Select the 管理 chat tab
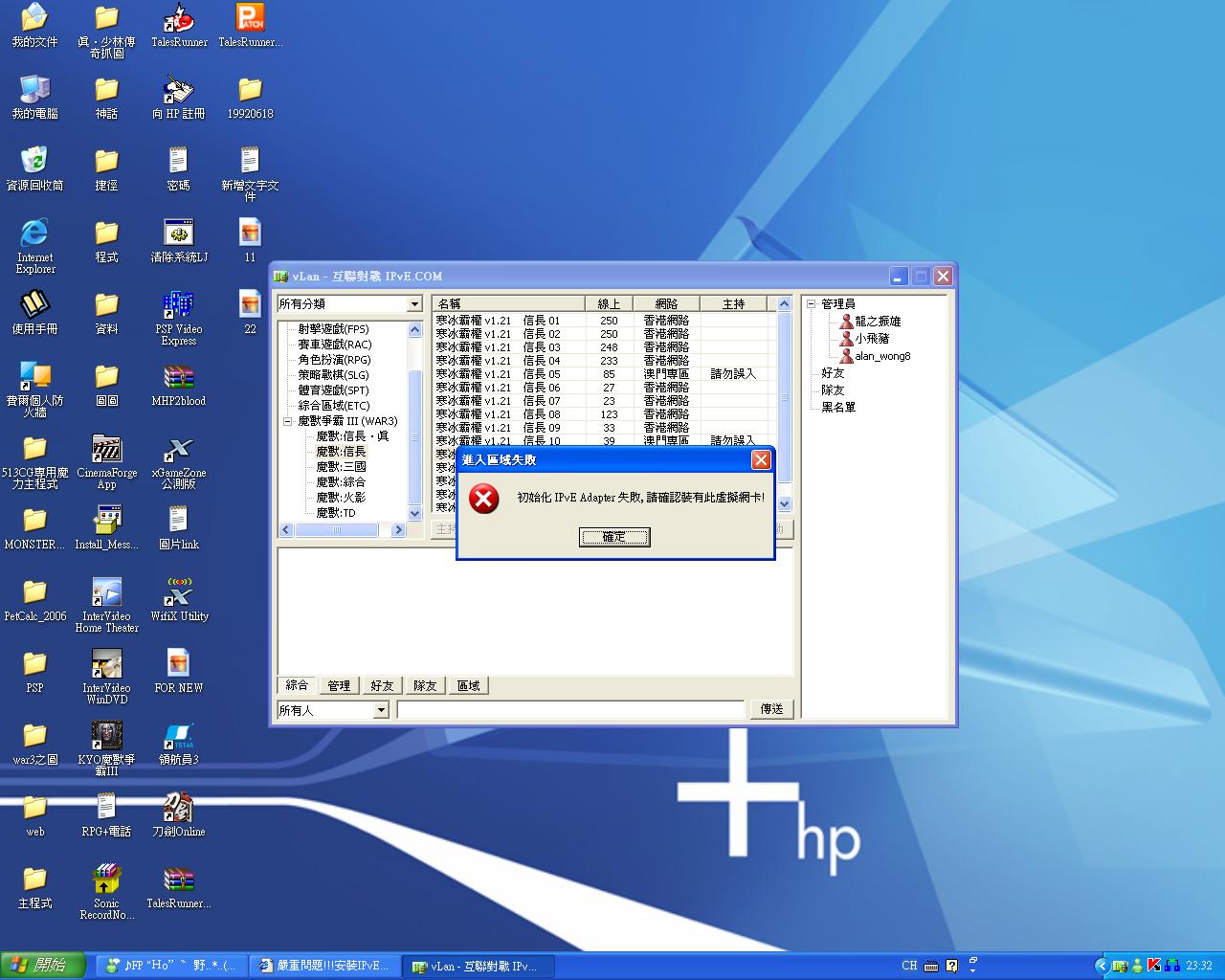Image resolution: width=1225 pixels, height=980 pixels. coord(339,686)
